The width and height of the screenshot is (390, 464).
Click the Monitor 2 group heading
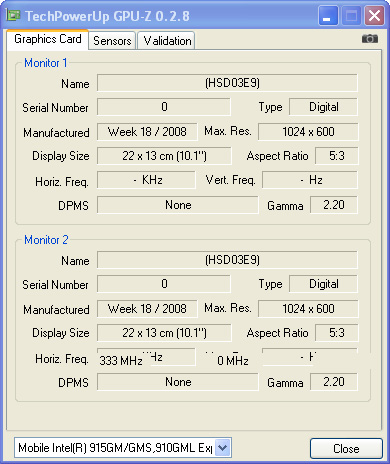coord(46,240)
